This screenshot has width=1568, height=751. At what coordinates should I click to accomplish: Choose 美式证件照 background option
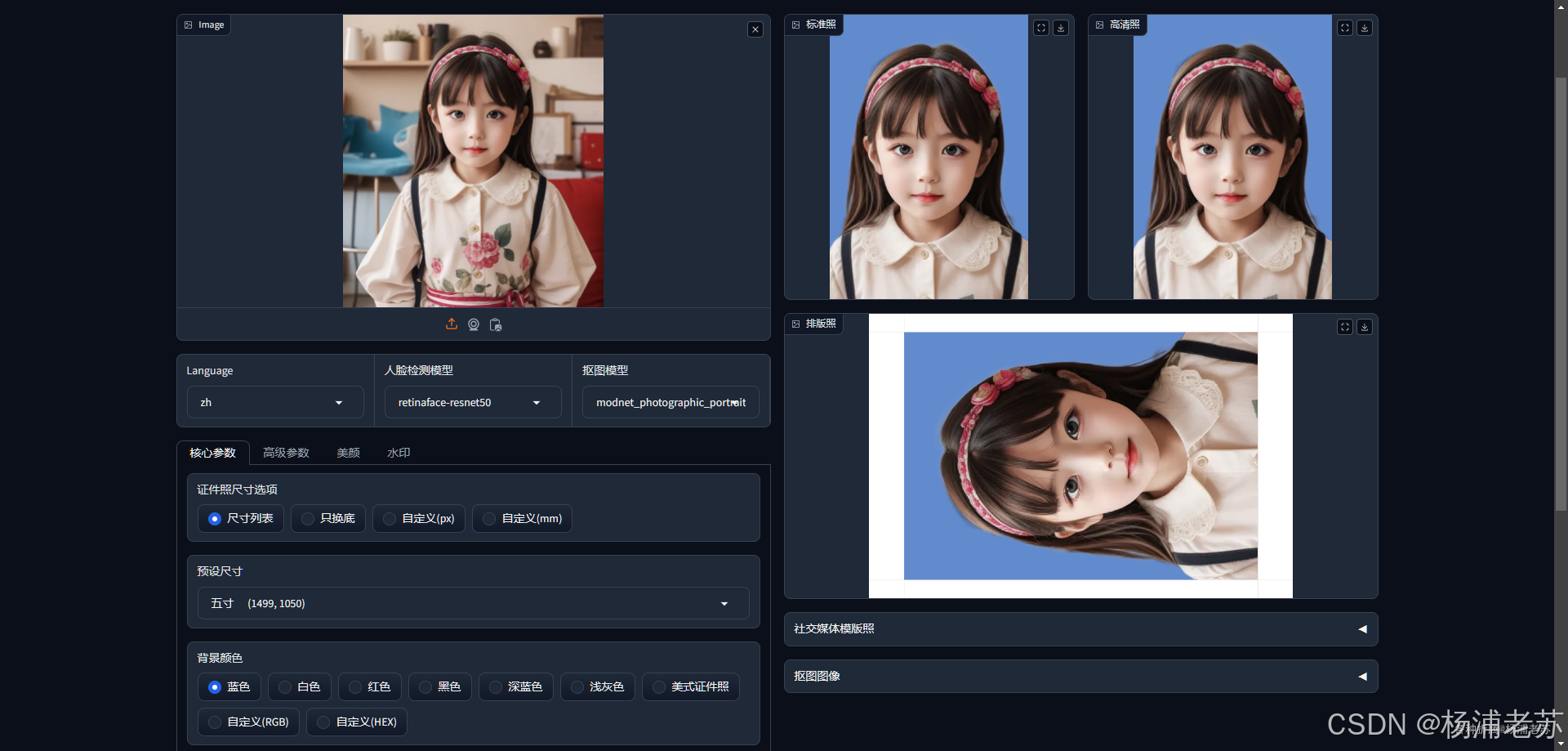pyautogui.click(x=691, y=687)
